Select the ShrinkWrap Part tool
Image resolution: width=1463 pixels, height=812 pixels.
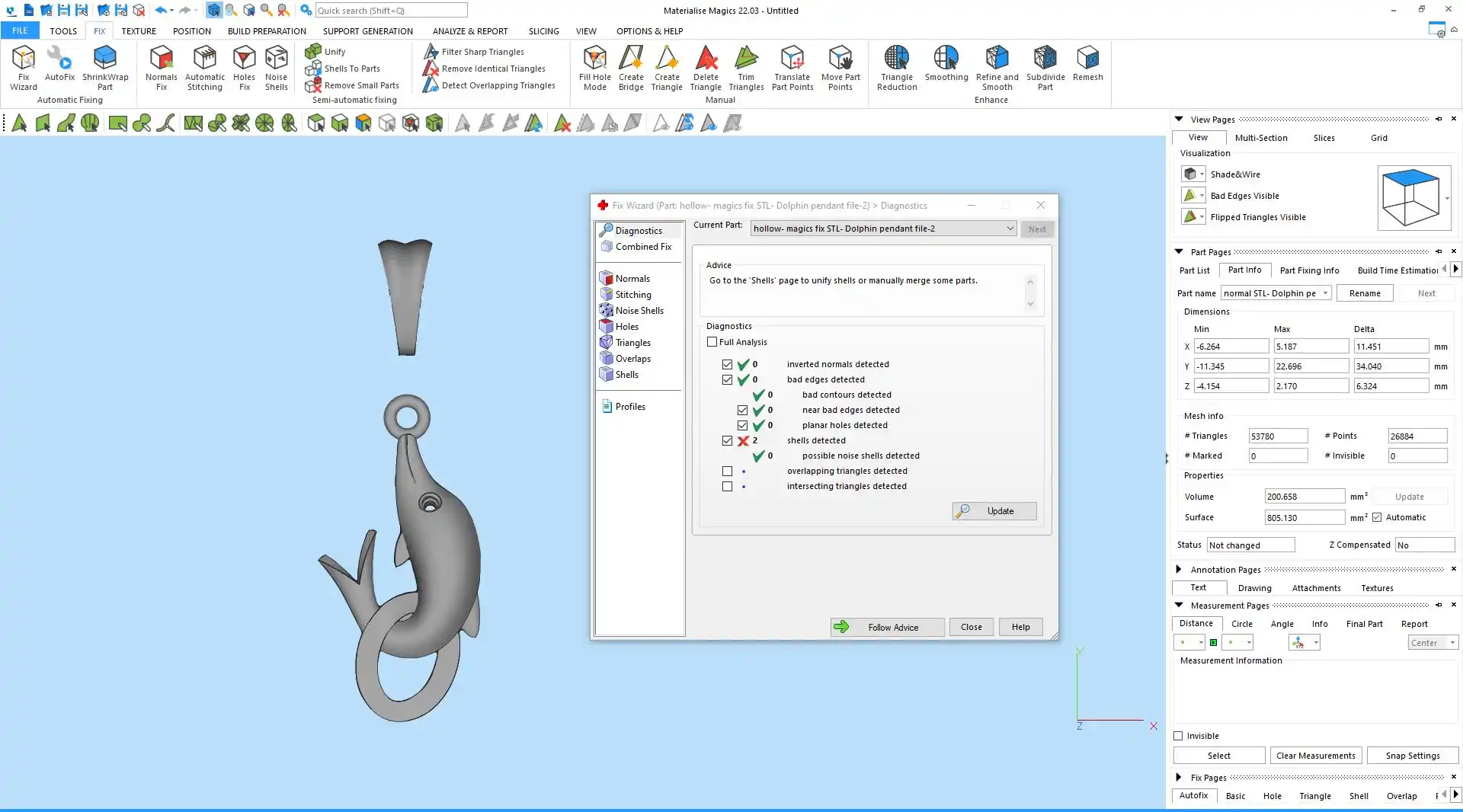pos(105,67)
